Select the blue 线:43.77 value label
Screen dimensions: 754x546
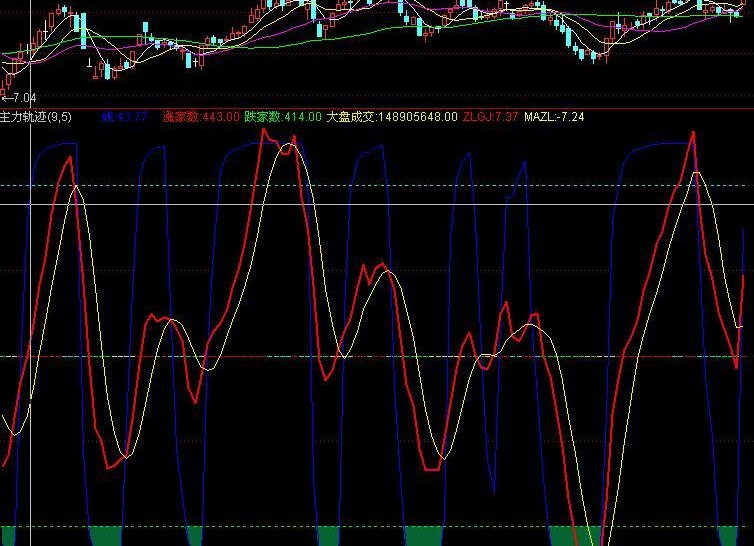124,117
